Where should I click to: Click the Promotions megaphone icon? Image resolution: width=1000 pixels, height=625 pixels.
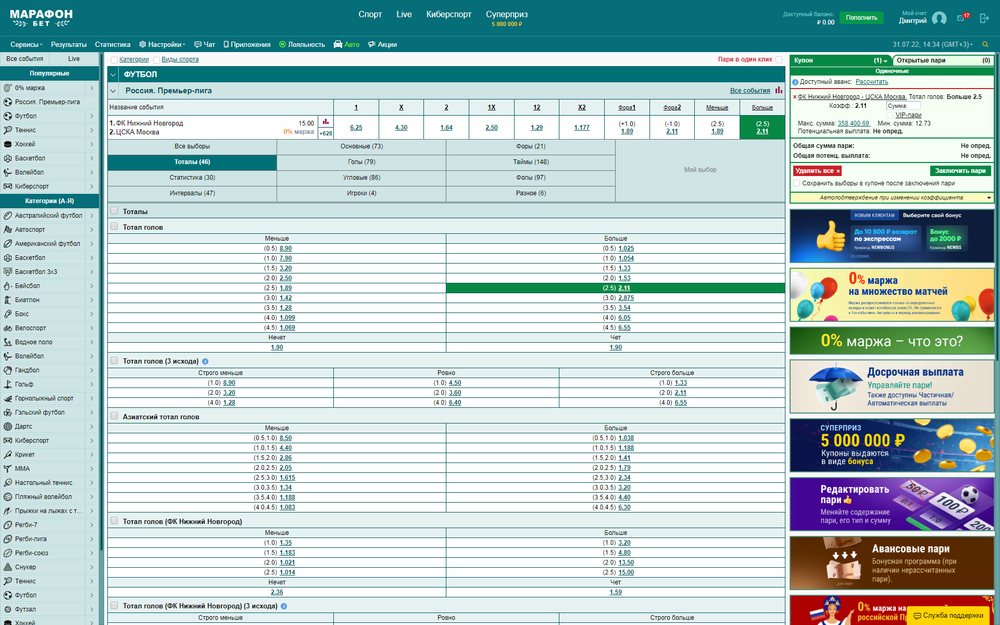point(372,45)
